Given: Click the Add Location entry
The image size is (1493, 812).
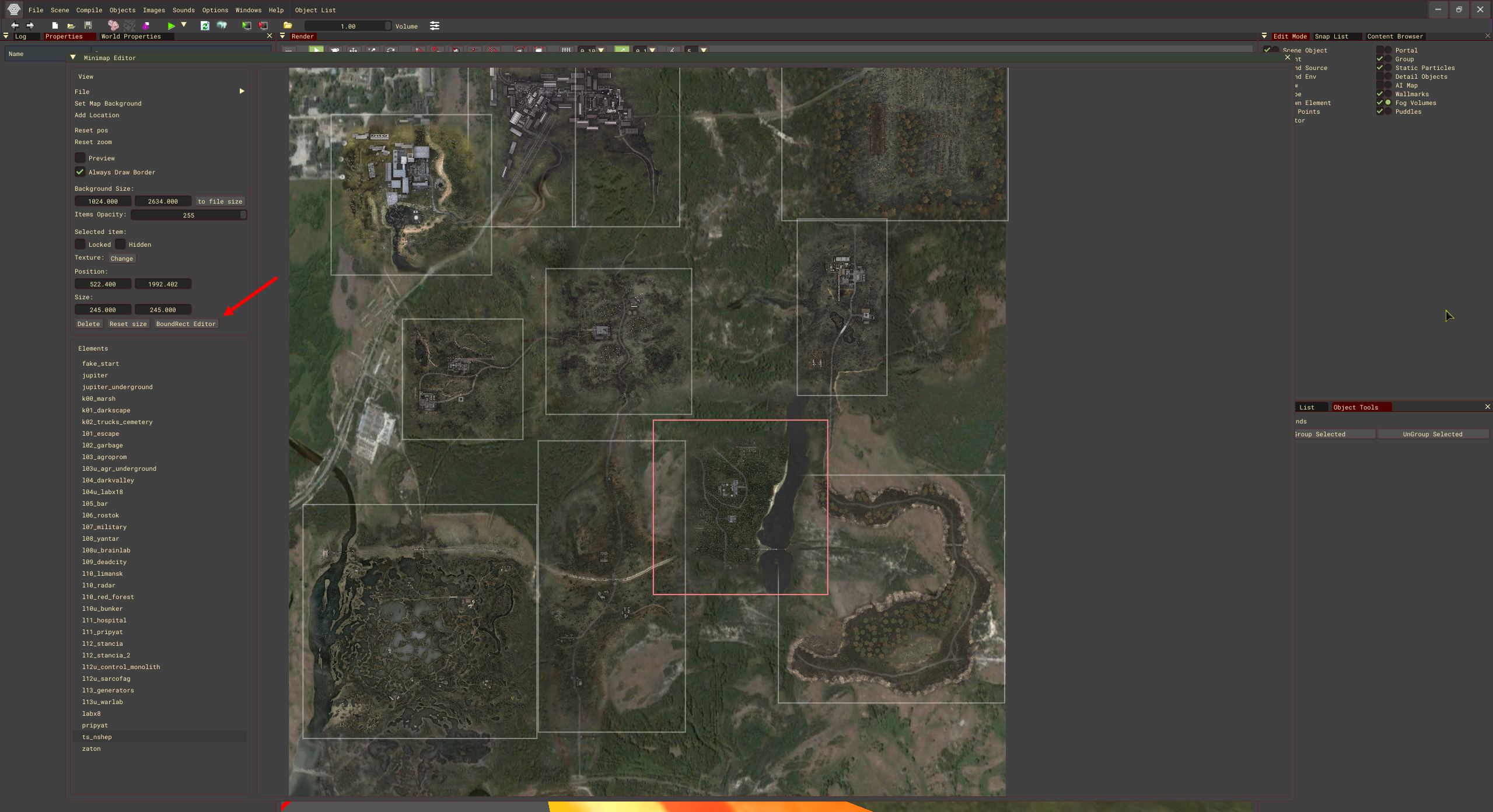Looking at the screenshot, I should [x=97, y=115].
